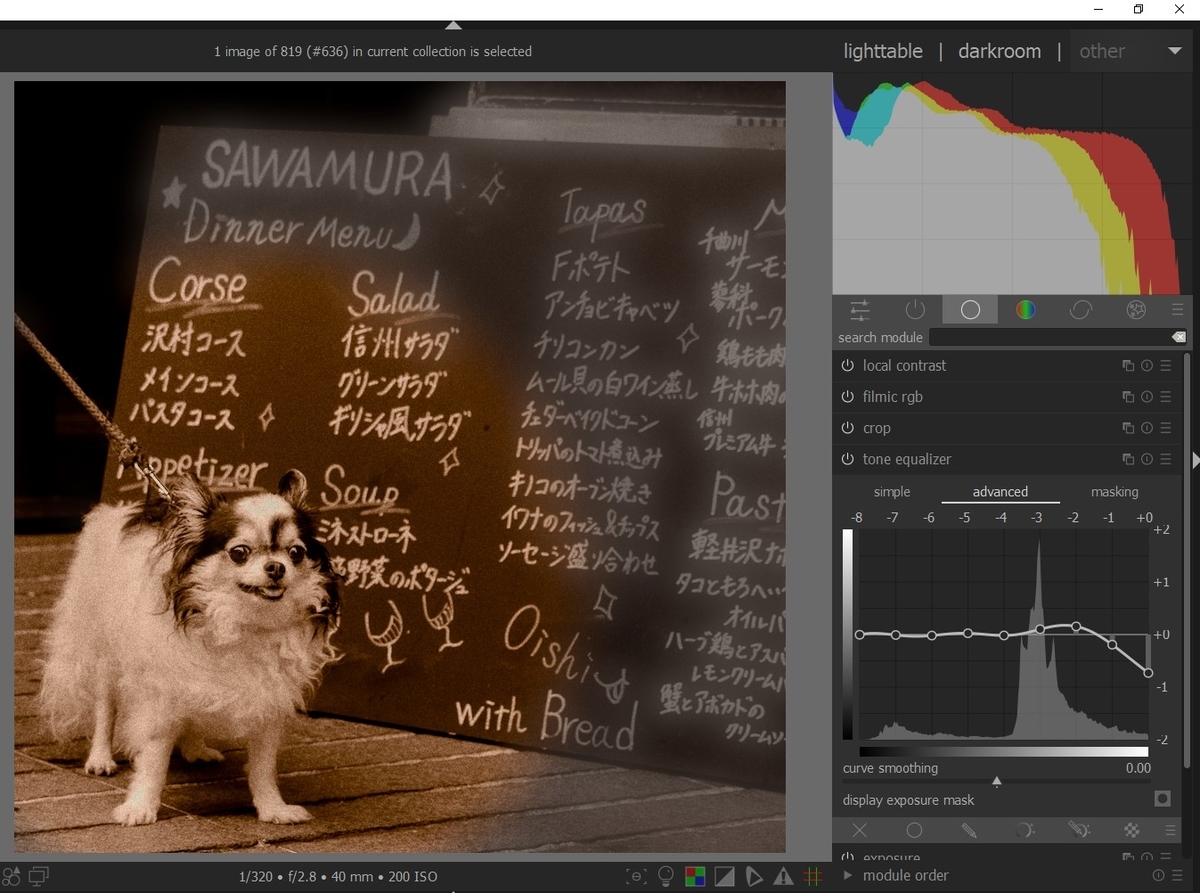The width and height of the screenshot is (1200, 893).
Task: Expand the module order section
Action: [x=849, y=875]
